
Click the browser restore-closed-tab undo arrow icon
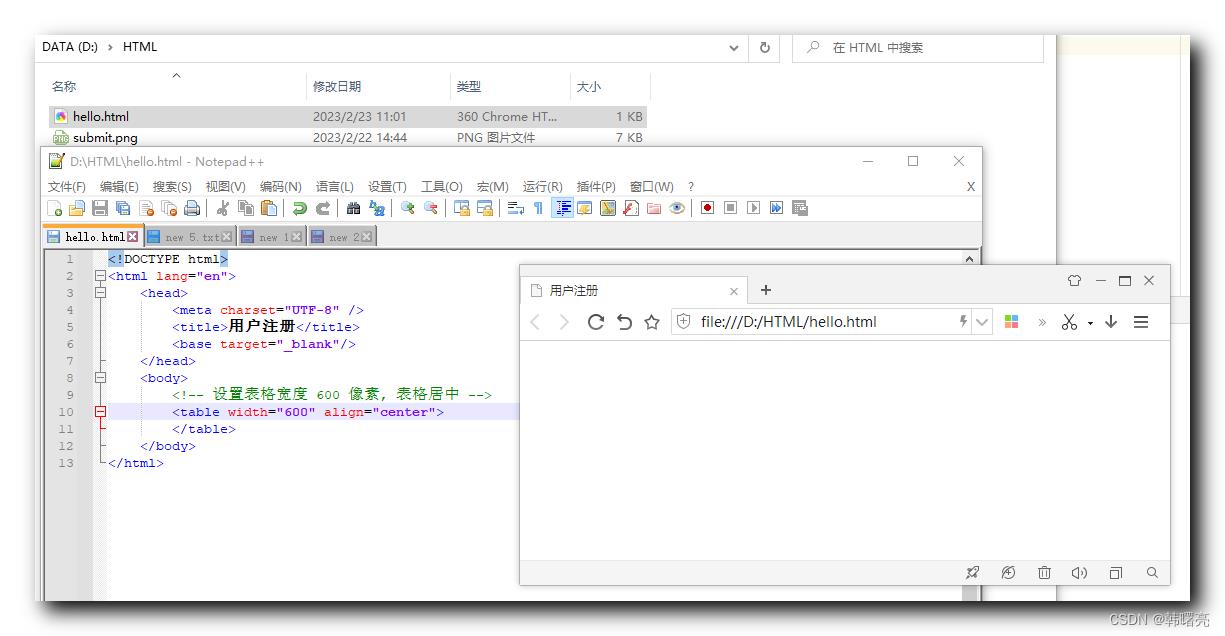(x=624, y=322)
